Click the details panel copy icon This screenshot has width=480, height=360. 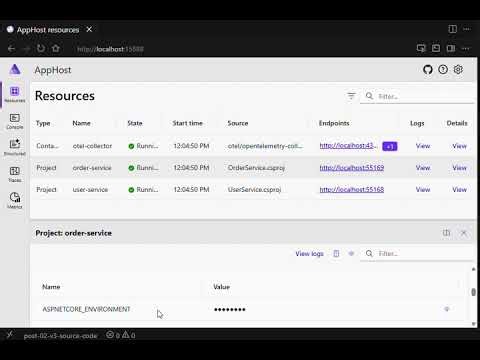(x=336, y=254)
